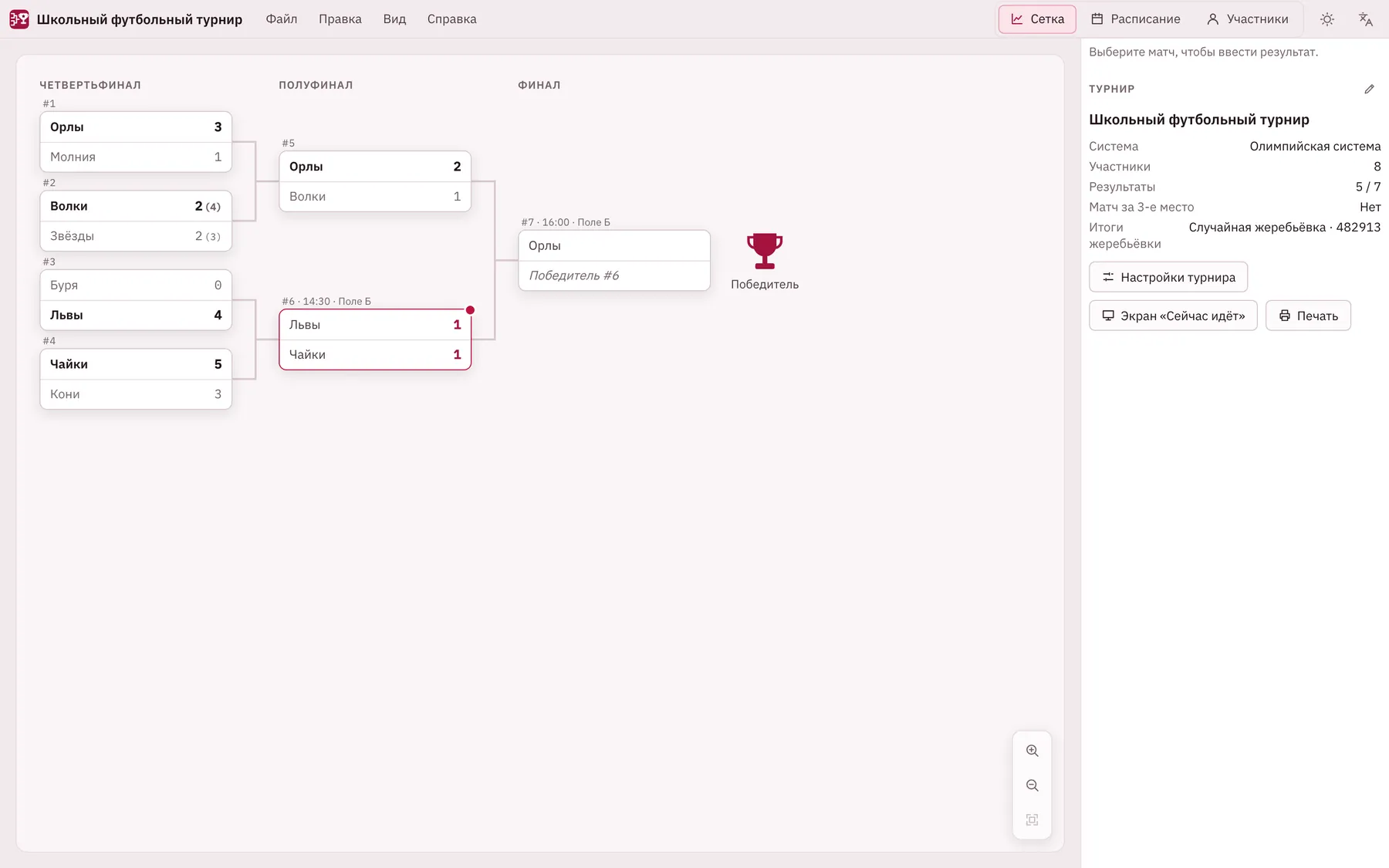Fit the bracket to screen
Viewport: 1389px width, 868px height.
click(x=1032, y=820)
